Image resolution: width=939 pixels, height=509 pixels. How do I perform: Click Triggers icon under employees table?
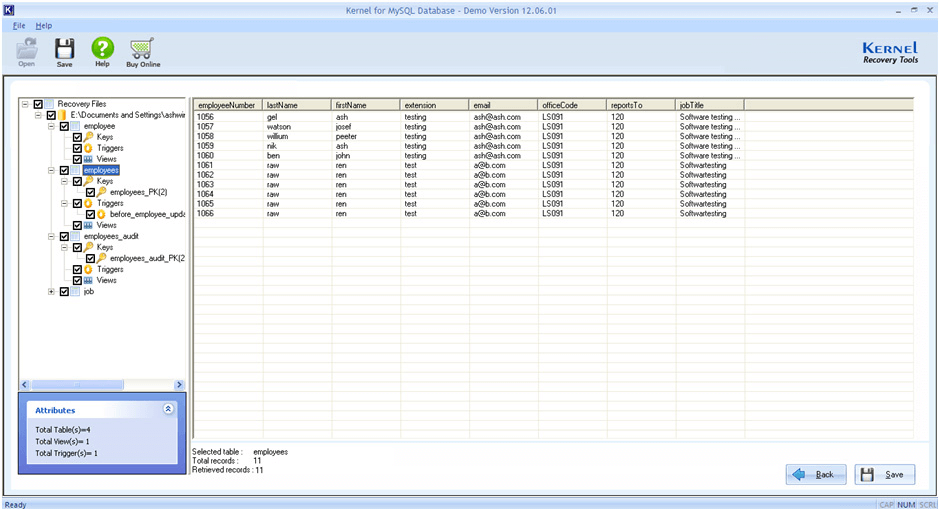[x=88, y=204]
